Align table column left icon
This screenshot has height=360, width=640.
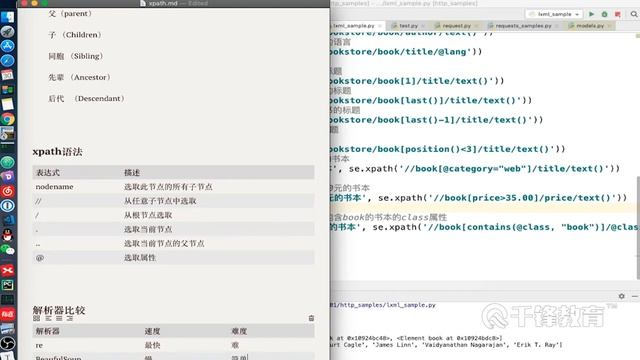[x=49, y=318]
